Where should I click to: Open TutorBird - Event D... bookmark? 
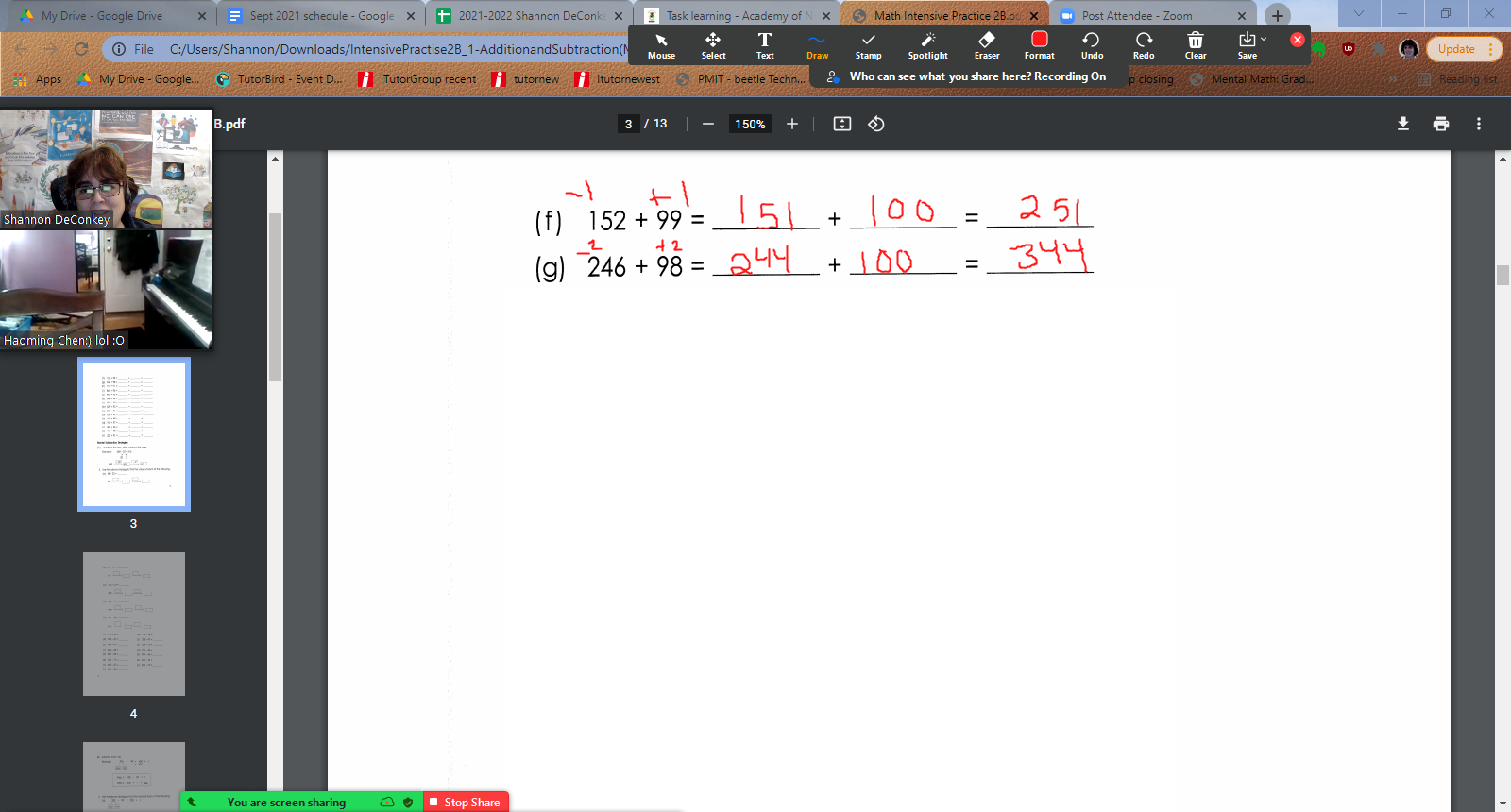[279, 79]
